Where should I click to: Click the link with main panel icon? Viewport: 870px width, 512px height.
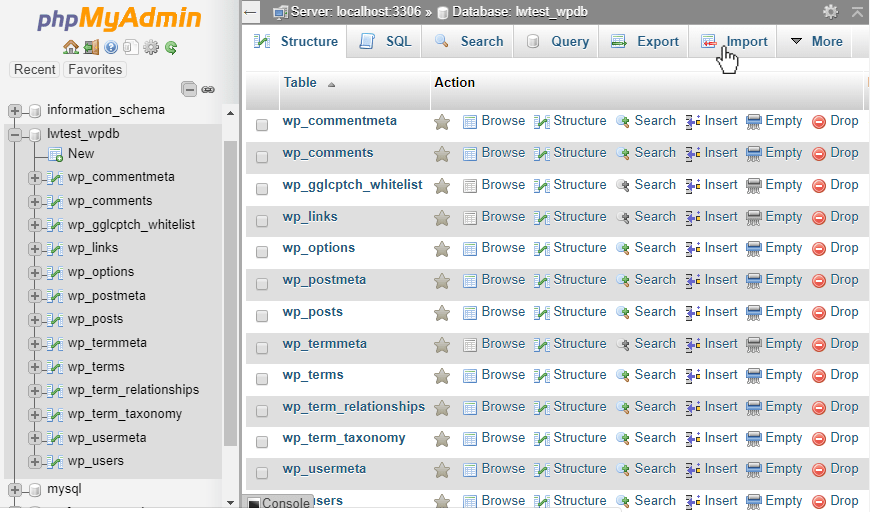[x=208, y=89]
